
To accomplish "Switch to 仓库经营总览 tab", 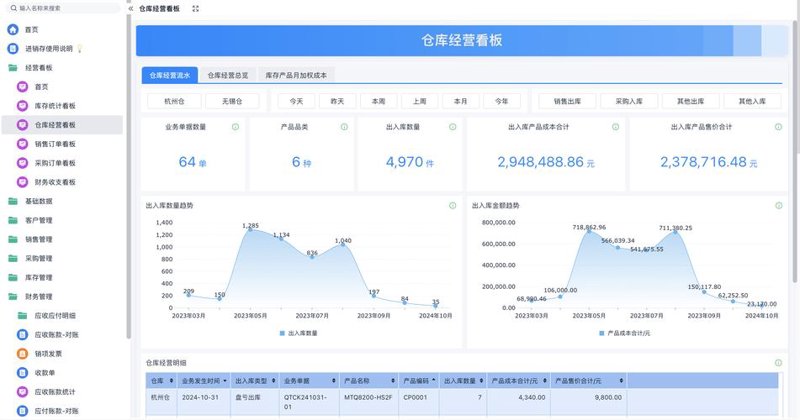I will click(228, 75).
